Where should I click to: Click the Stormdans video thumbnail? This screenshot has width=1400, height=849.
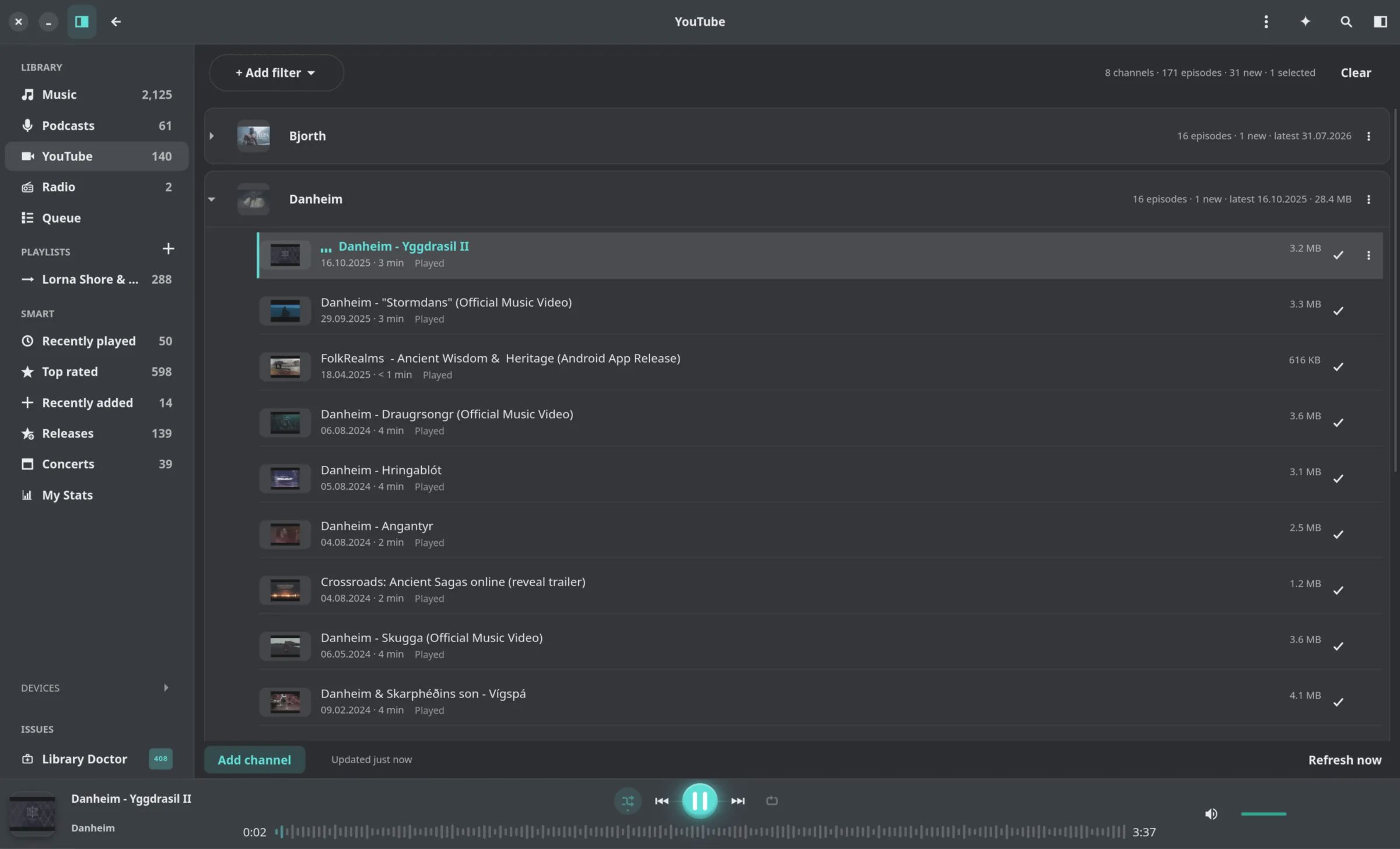[285, 311]
